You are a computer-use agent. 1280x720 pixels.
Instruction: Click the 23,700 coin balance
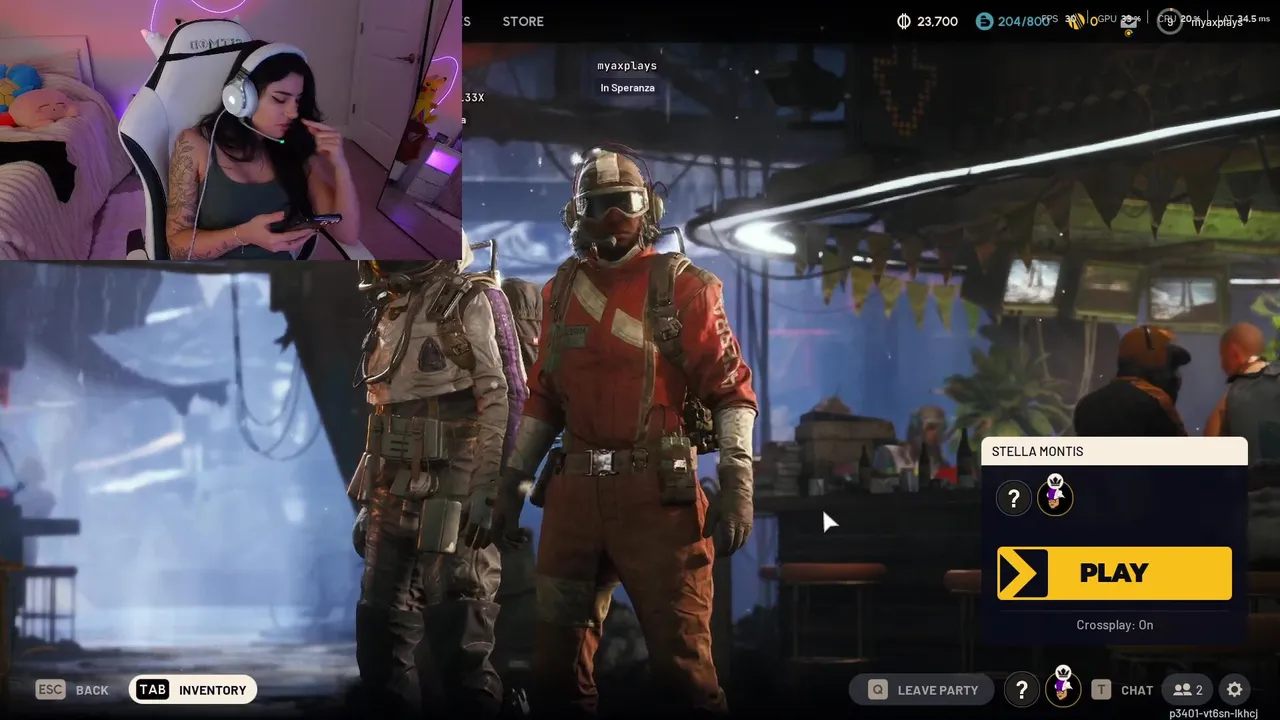pyautogui.click(x=937, y=21)
